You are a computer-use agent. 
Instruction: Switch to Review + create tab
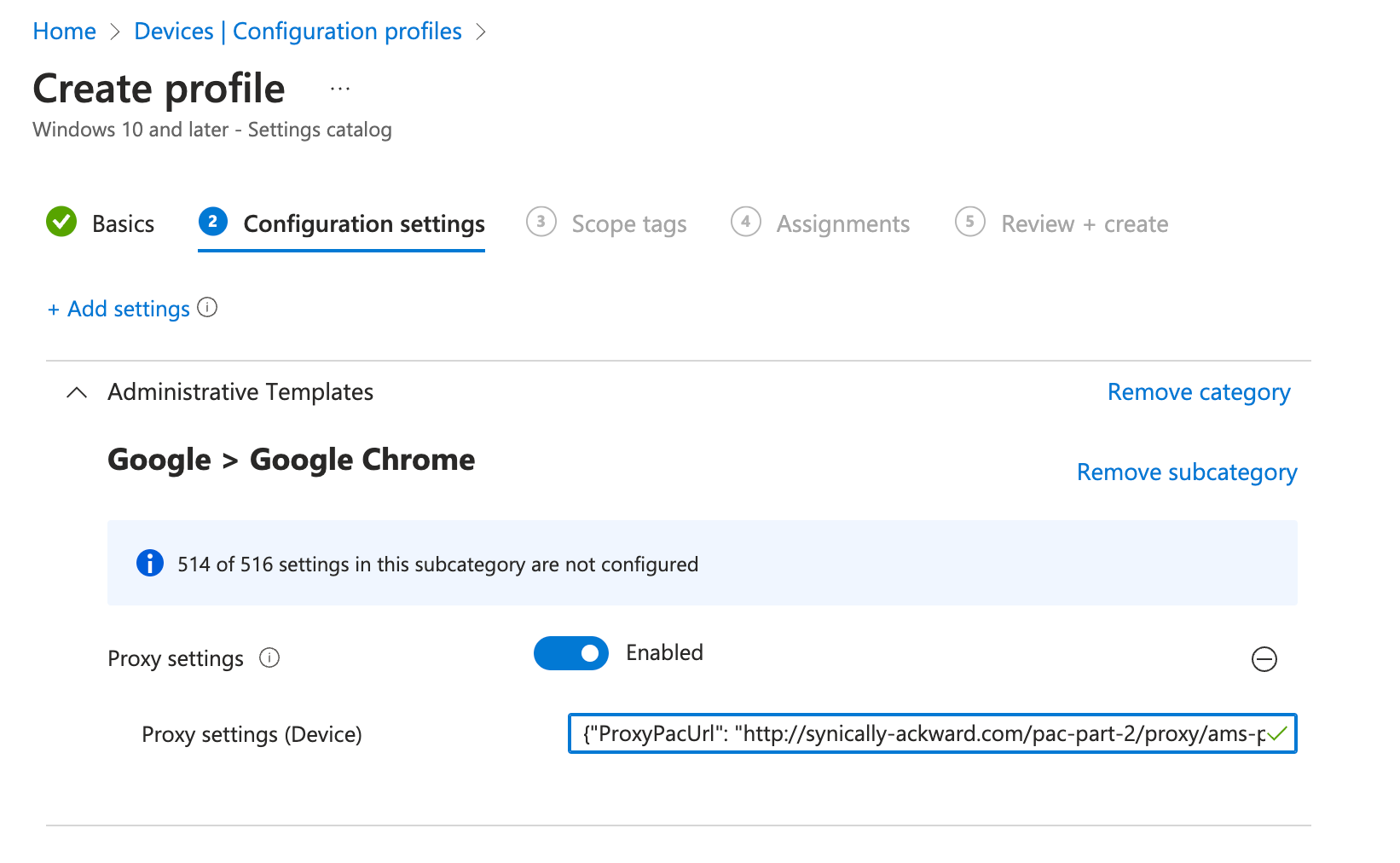coord(1084,223)
